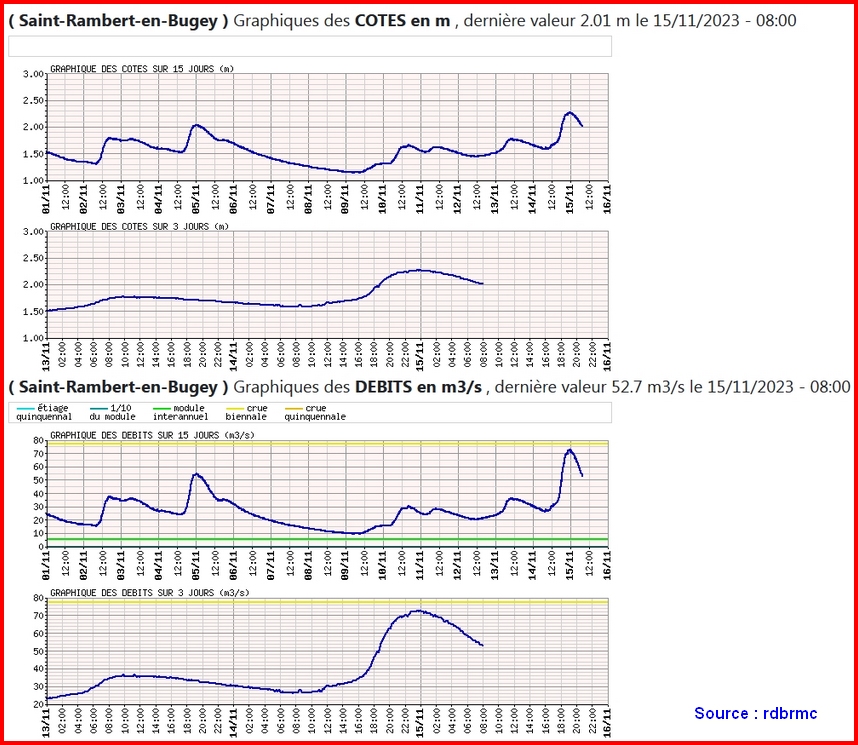Click title 'GRAPHIQUE DES COTES SUR 15 JOURS (m)'
The image size is (858, 745).
coord(142,69)
